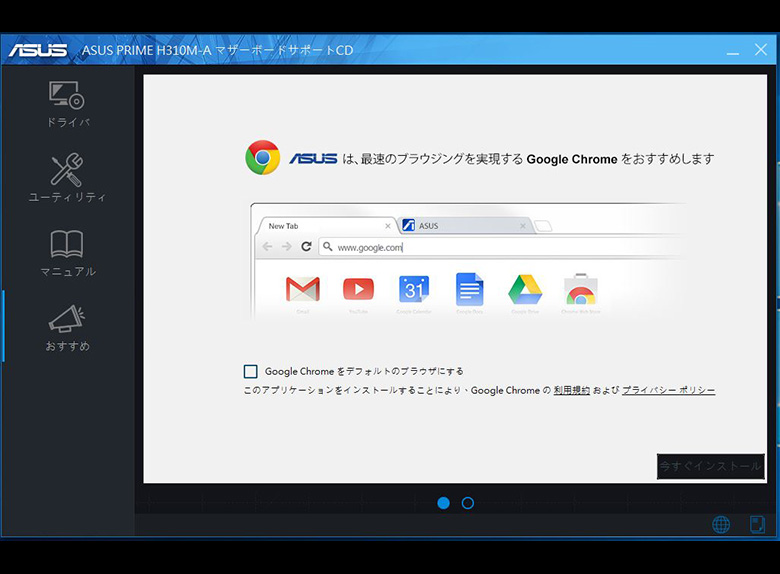Click the Chrome Web Store icon

(x=581, y=289)
